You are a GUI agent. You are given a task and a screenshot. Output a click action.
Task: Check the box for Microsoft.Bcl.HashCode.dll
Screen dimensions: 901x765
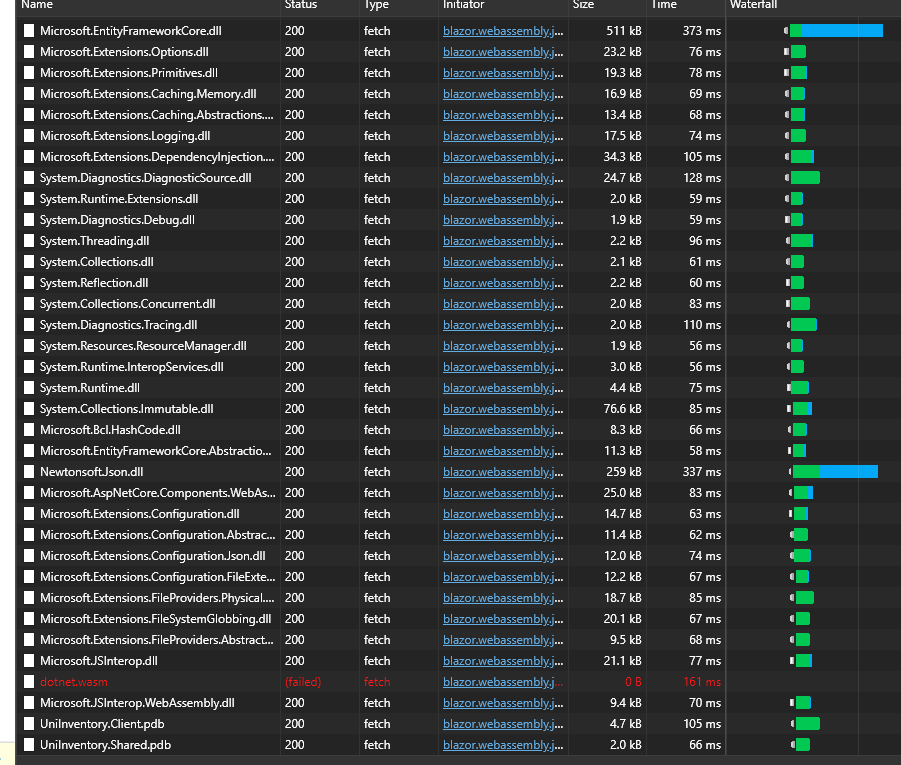click(x=28, y=429)
